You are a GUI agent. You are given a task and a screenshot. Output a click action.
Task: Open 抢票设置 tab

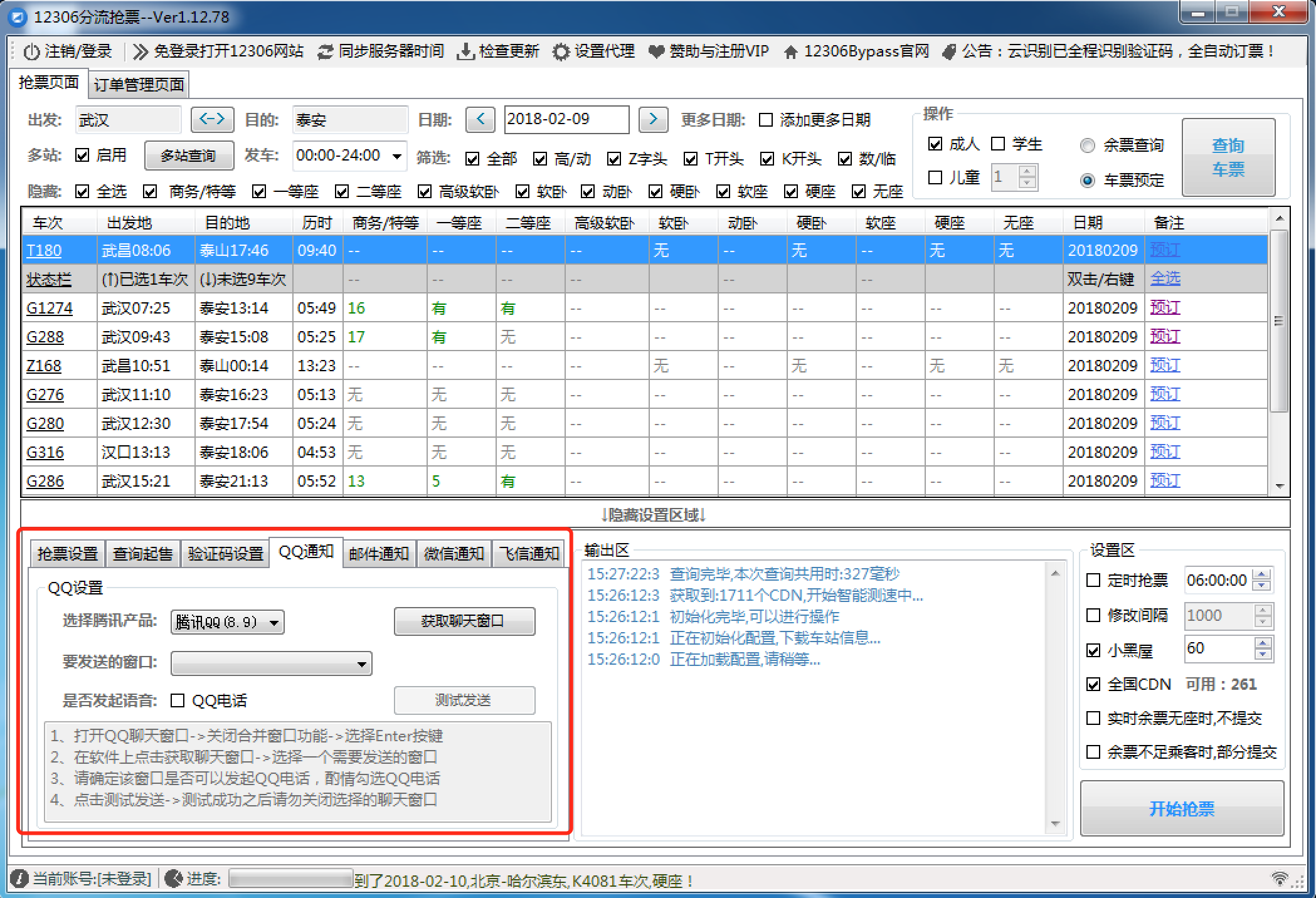pos(68,554)
